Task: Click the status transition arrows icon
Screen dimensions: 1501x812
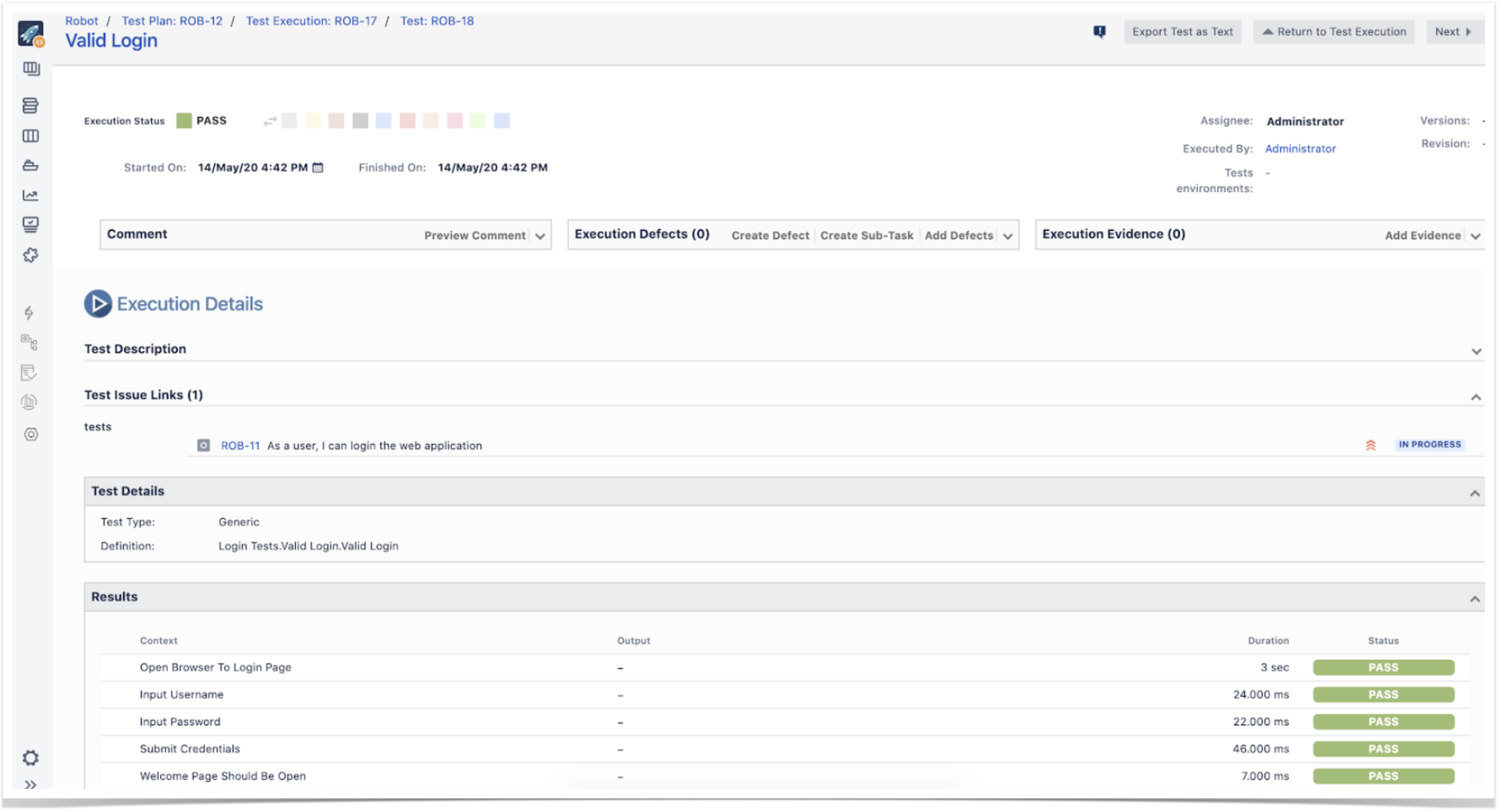Action: [x=270, y=121]
